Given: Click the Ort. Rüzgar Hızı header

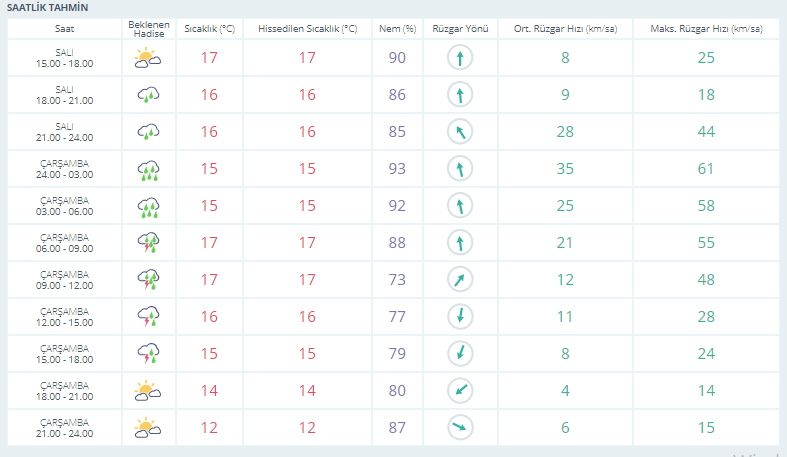Looking at the screenshot, I should [x=565, y=29].
